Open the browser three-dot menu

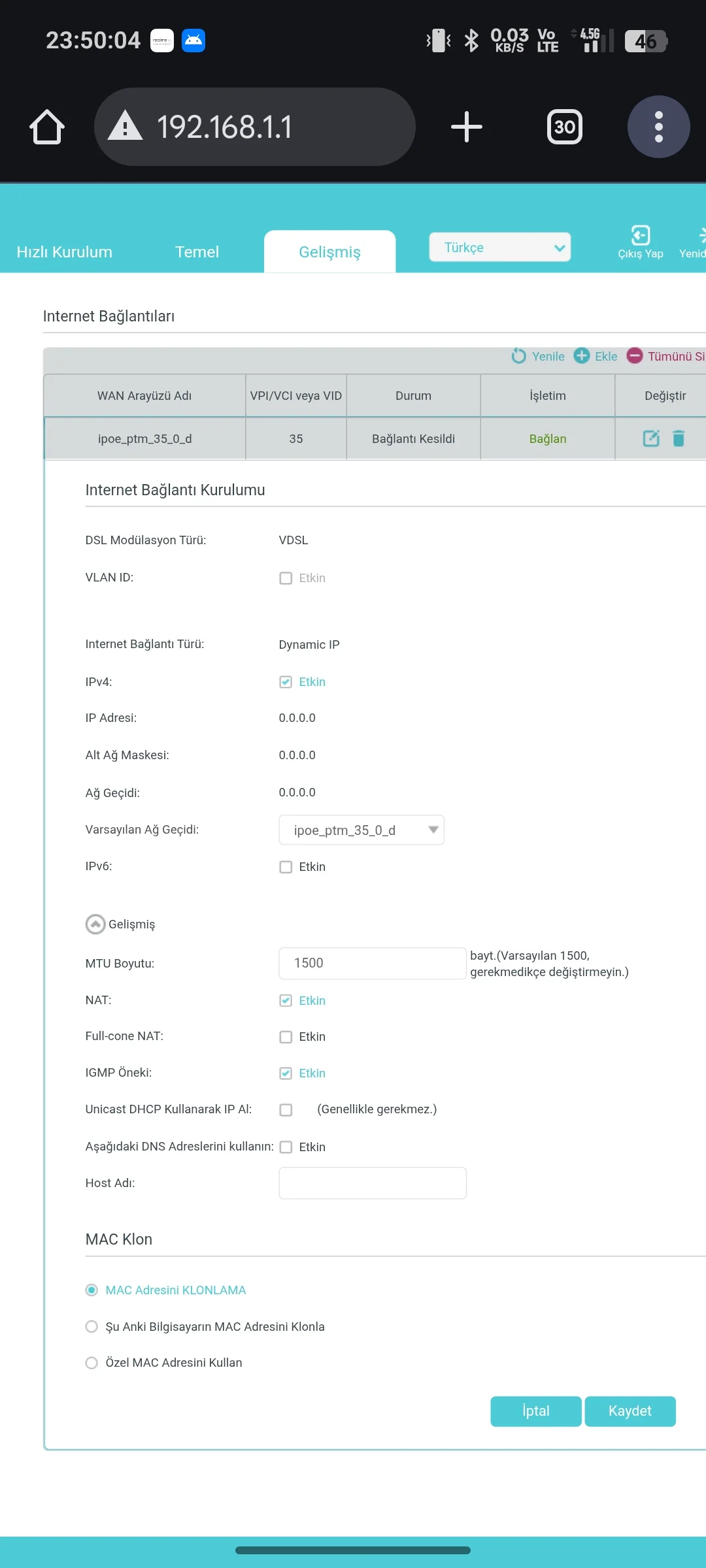coord(659,127)
